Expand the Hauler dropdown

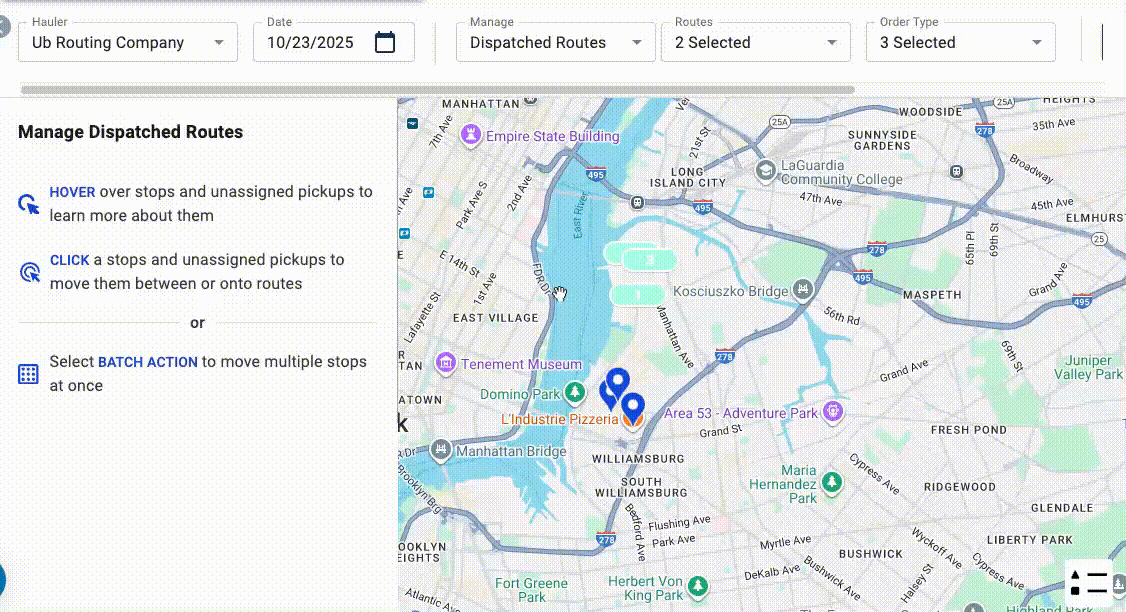click(219, 43)
